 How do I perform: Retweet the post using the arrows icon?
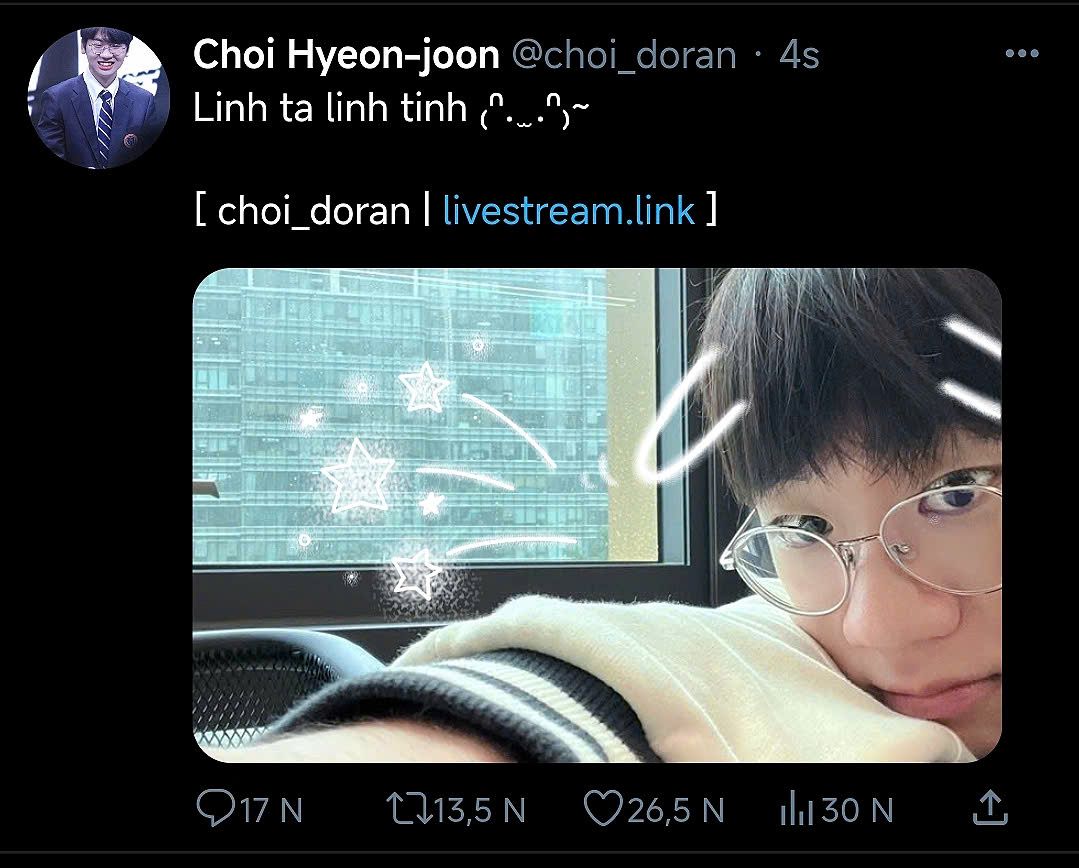[x=409, y=809]
